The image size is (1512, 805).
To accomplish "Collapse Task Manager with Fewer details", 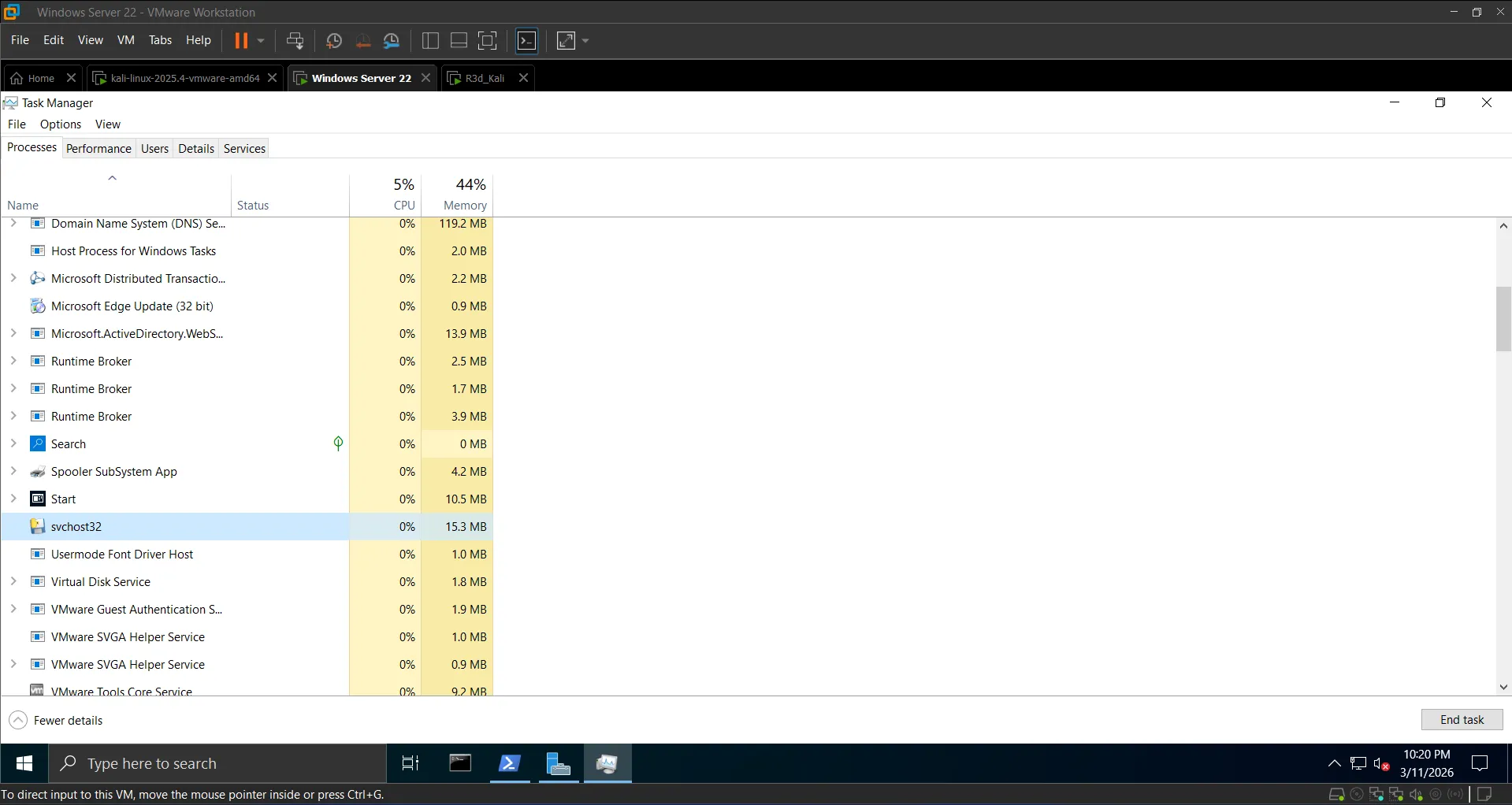I will point(56,720).
